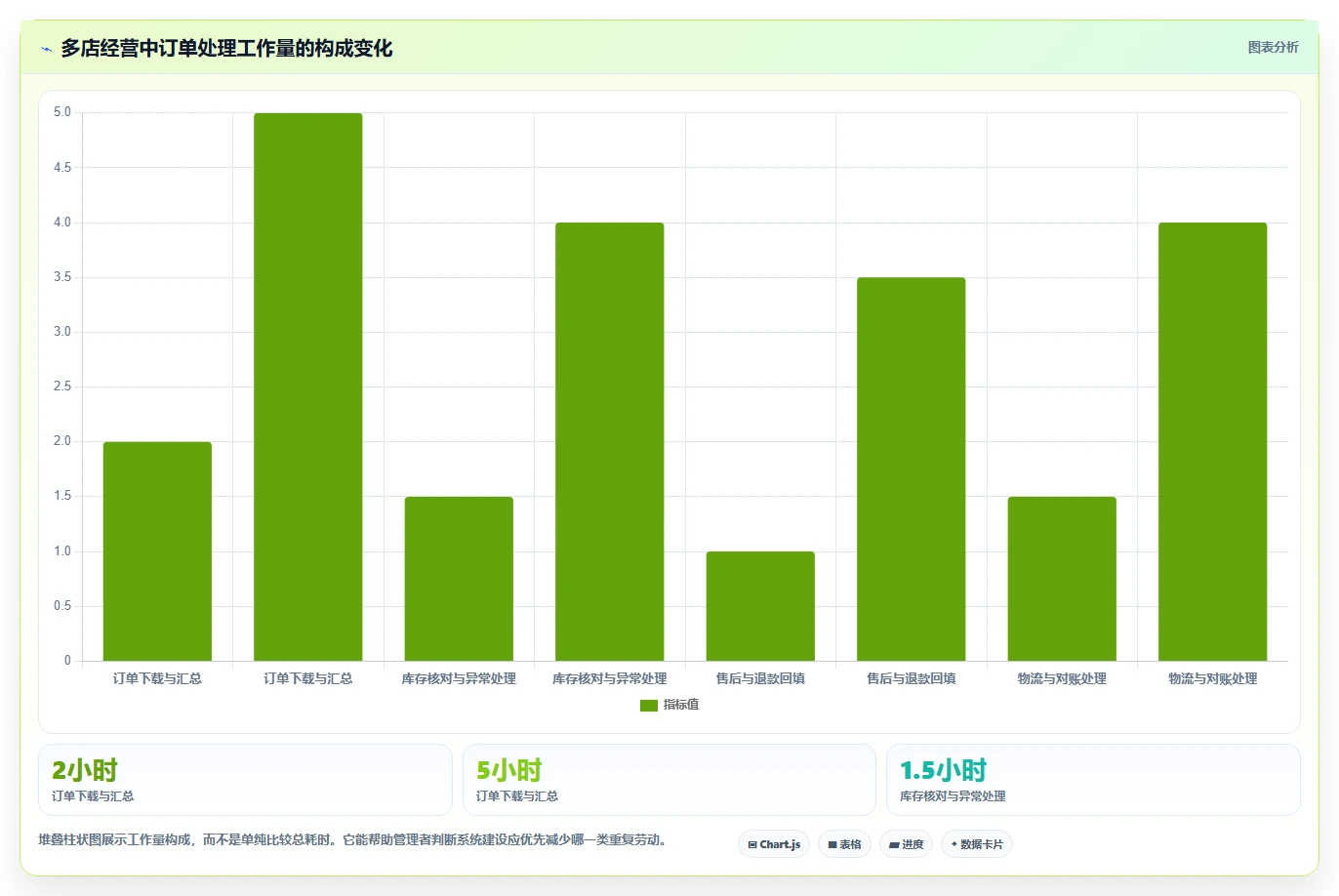This screenshot has height=896, width=1339.
Task: Select the 库存核对与异常处理 bar at 4.0
Action: (x=610, y=442)
